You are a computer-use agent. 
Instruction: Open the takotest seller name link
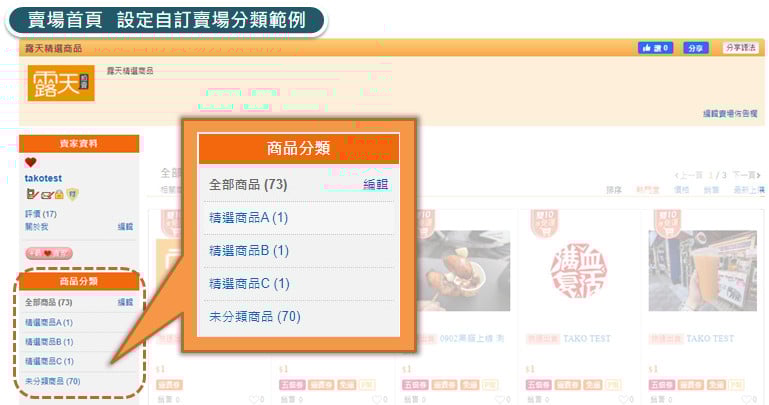click(43, 178)
